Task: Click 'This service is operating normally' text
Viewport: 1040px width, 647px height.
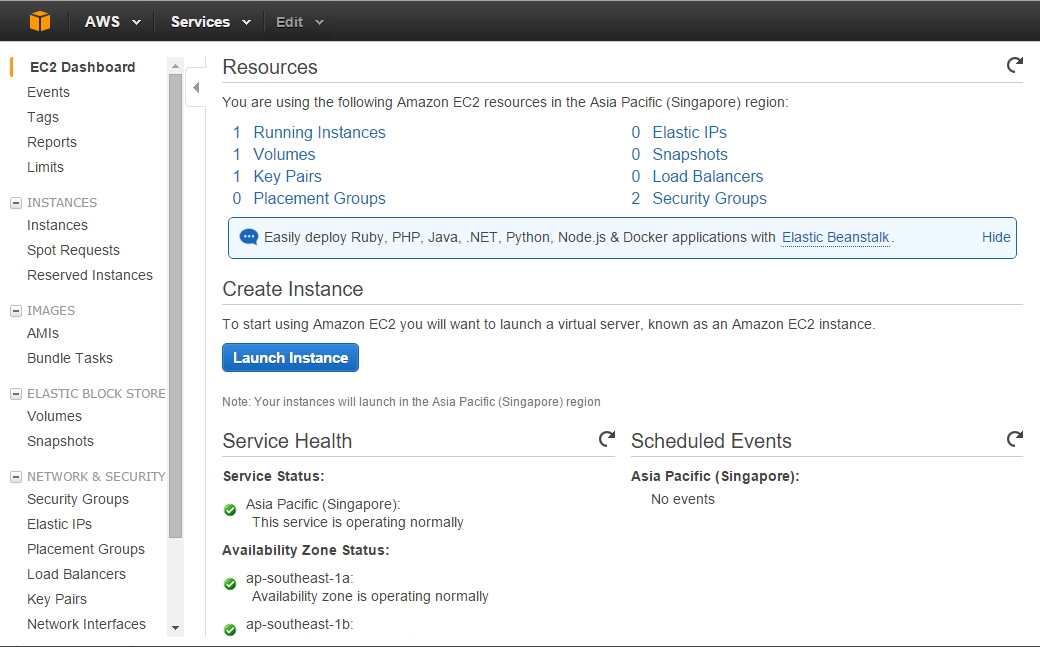Action: (358, 523)
